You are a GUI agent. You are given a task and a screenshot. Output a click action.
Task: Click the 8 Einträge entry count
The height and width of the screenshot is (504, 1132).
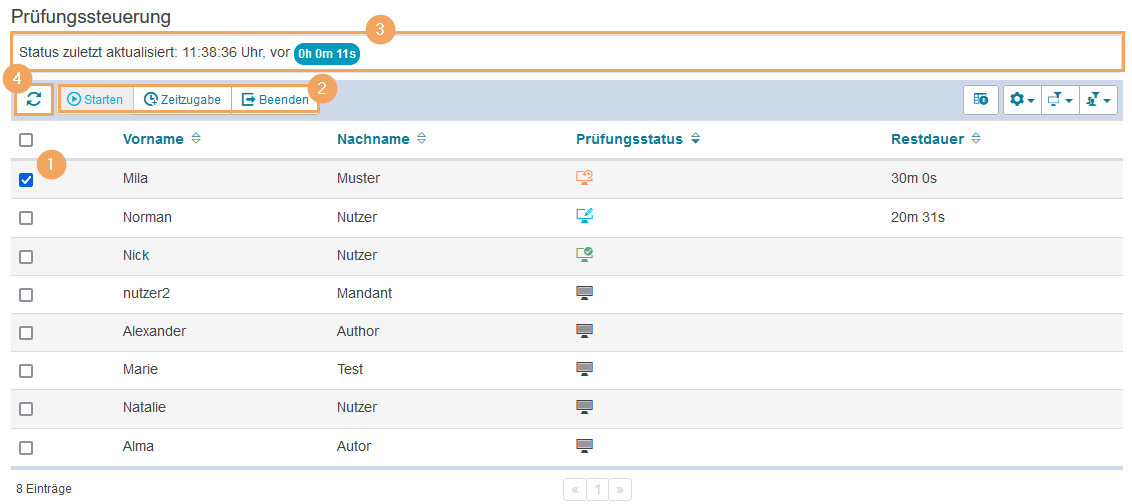[44, 489]
